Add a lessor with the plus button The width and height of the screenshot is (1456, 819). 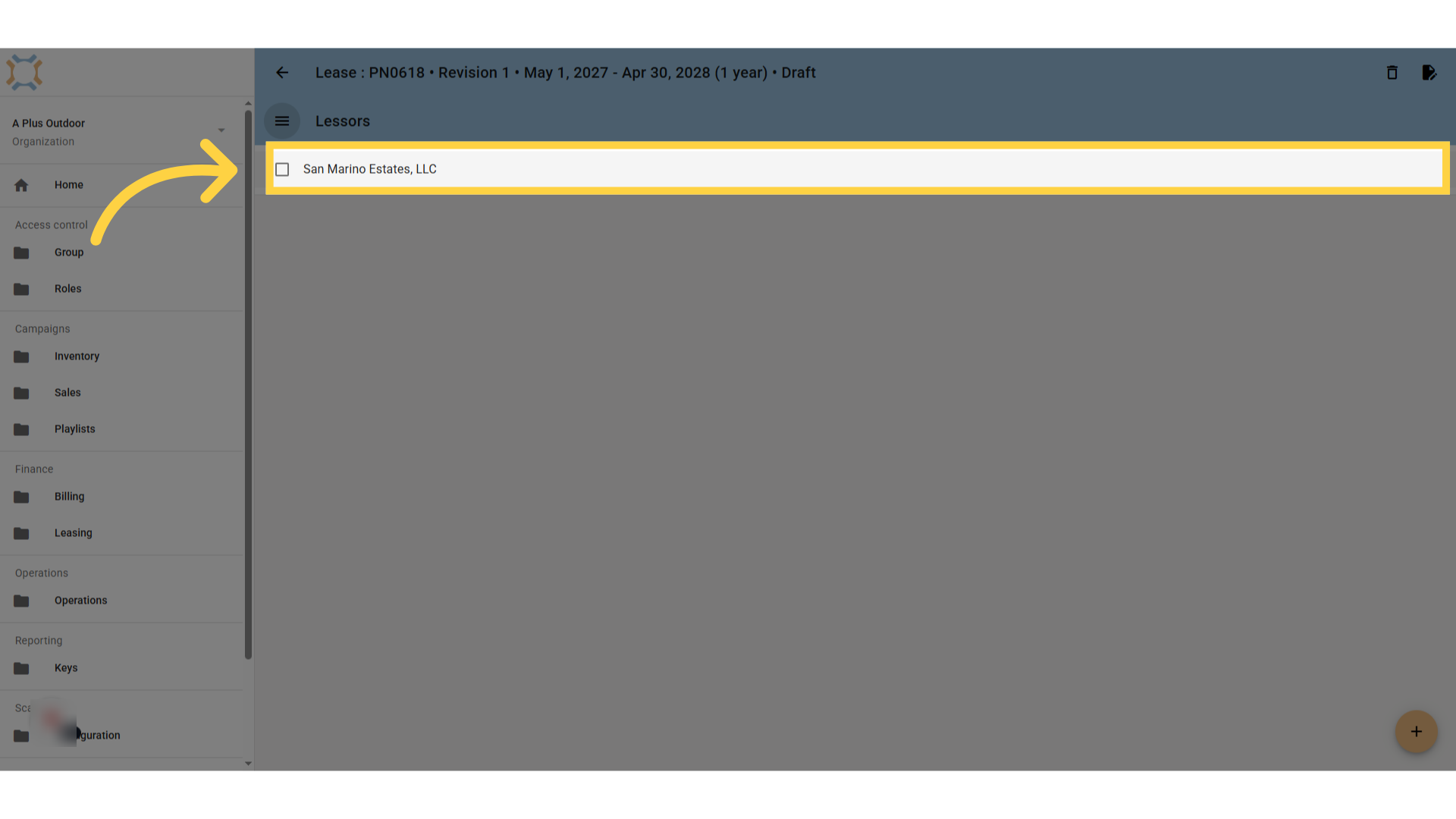[x=1417, y=732]
